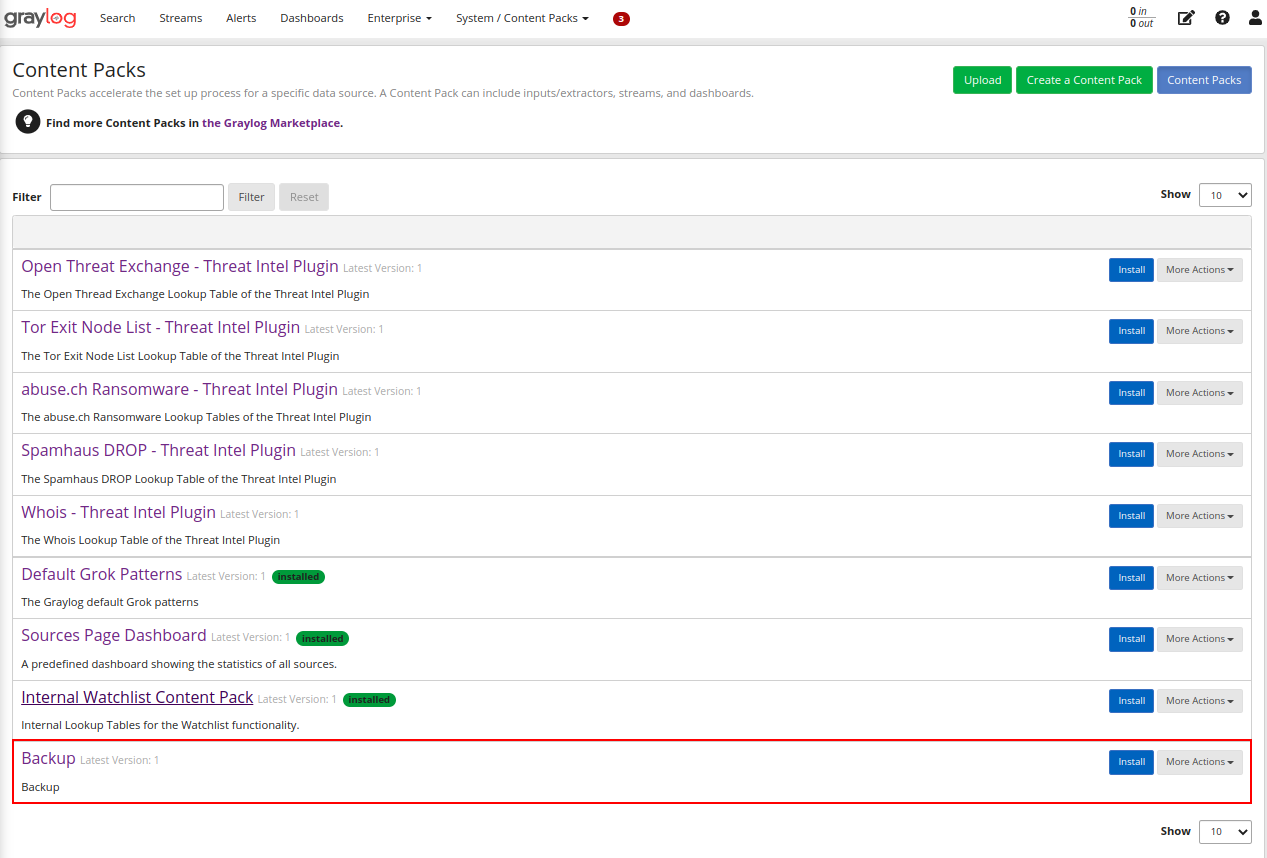Expand the System / Content Packs menu
This screenshot has height=858, width=1267.
(522, 18)
